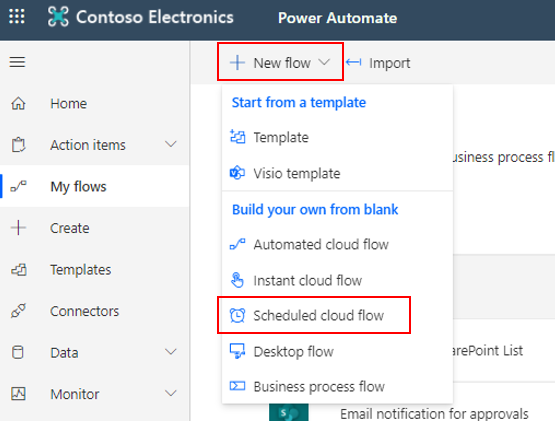555x422 pixels.
Task: Open the New flow dropdown
Action: 280,62
